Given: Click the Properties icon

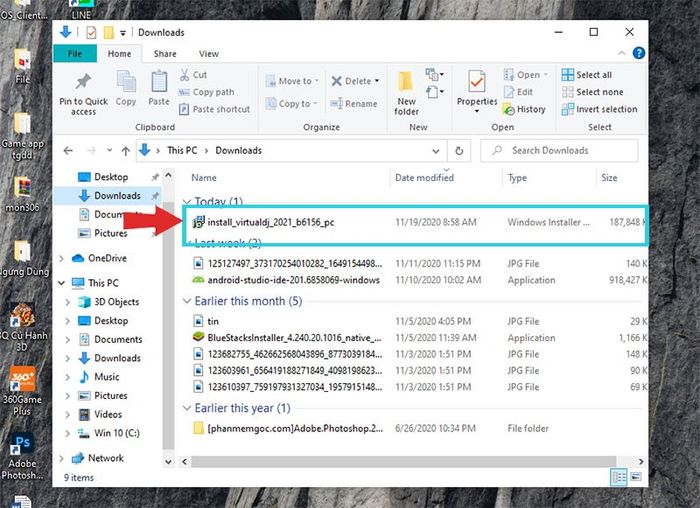Looking at the screenshot, I should click(477, 82).
